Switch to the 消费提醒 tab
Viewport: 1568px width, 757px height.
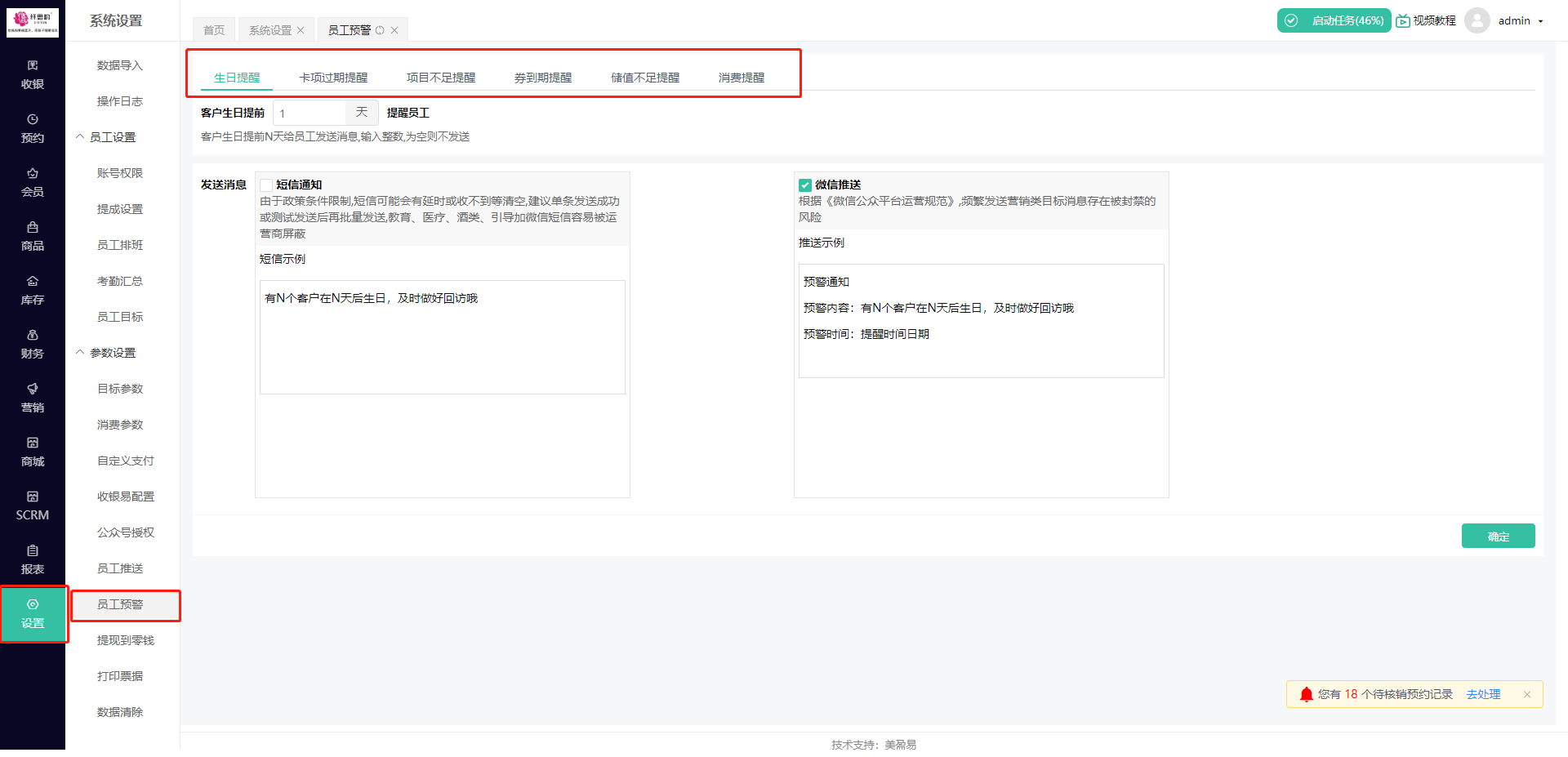(x=740, y=77)
